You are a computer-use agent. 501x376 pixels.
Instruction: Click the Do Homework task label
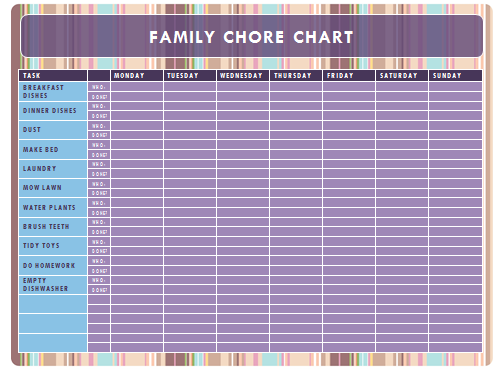coord(49,266)
